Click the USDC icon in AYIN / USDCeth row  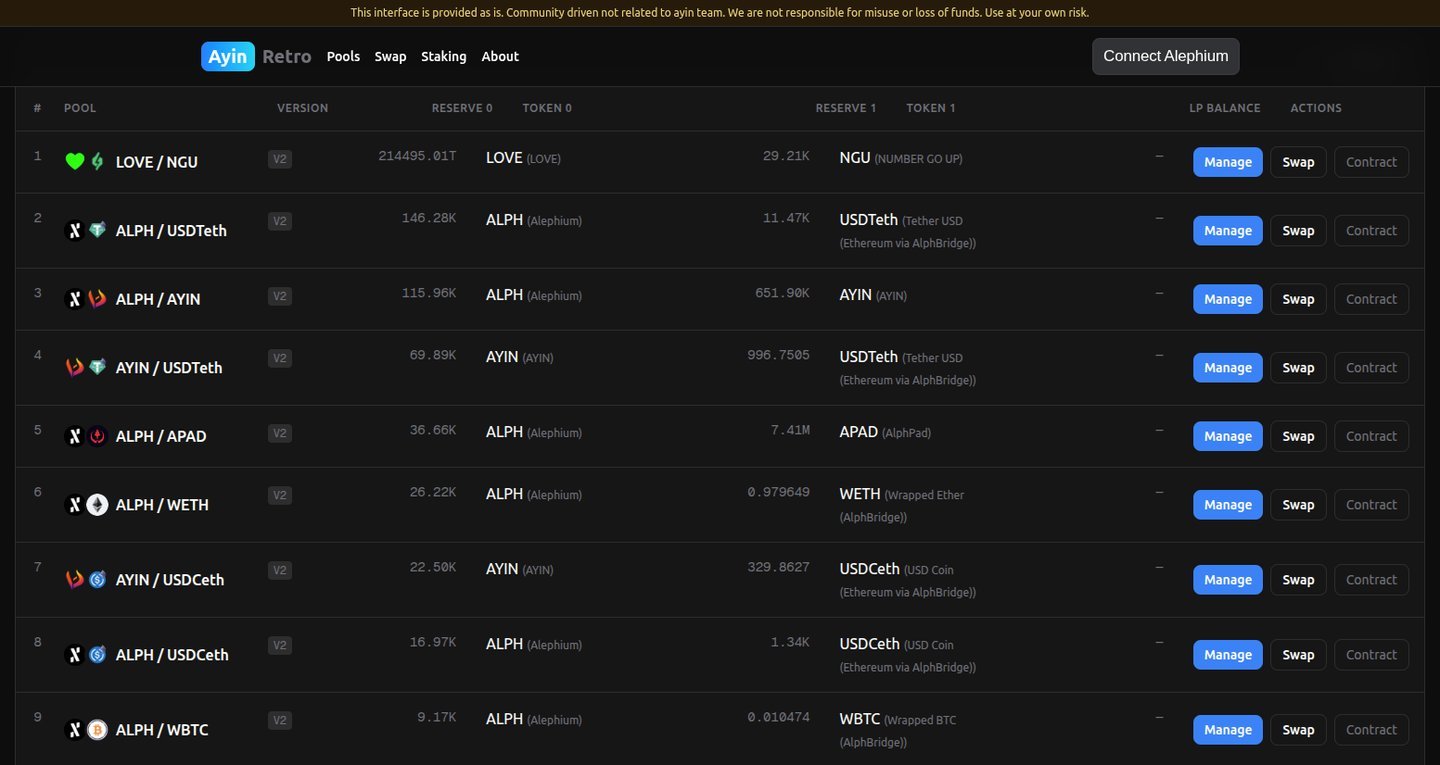[97, 579]
